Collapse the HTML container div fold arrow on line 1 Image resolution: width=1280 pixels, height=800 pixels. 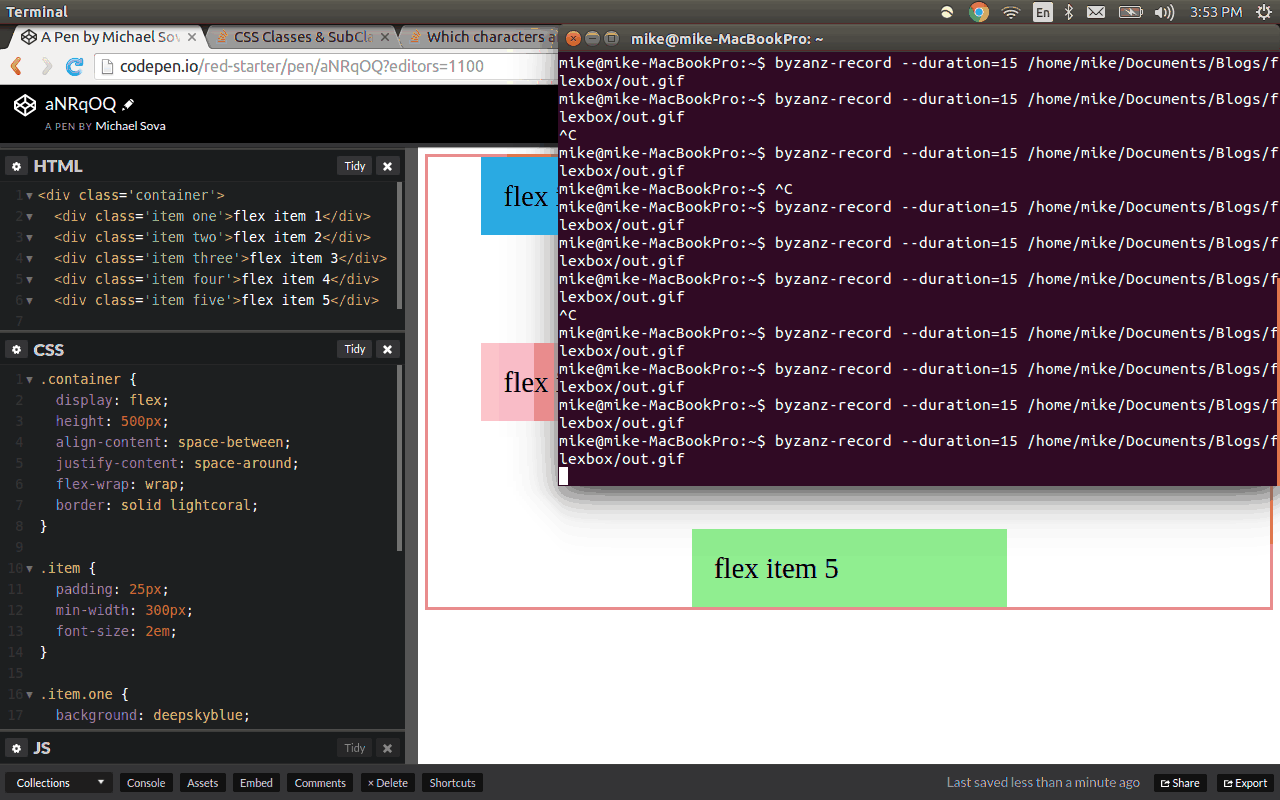click(29, 196)
